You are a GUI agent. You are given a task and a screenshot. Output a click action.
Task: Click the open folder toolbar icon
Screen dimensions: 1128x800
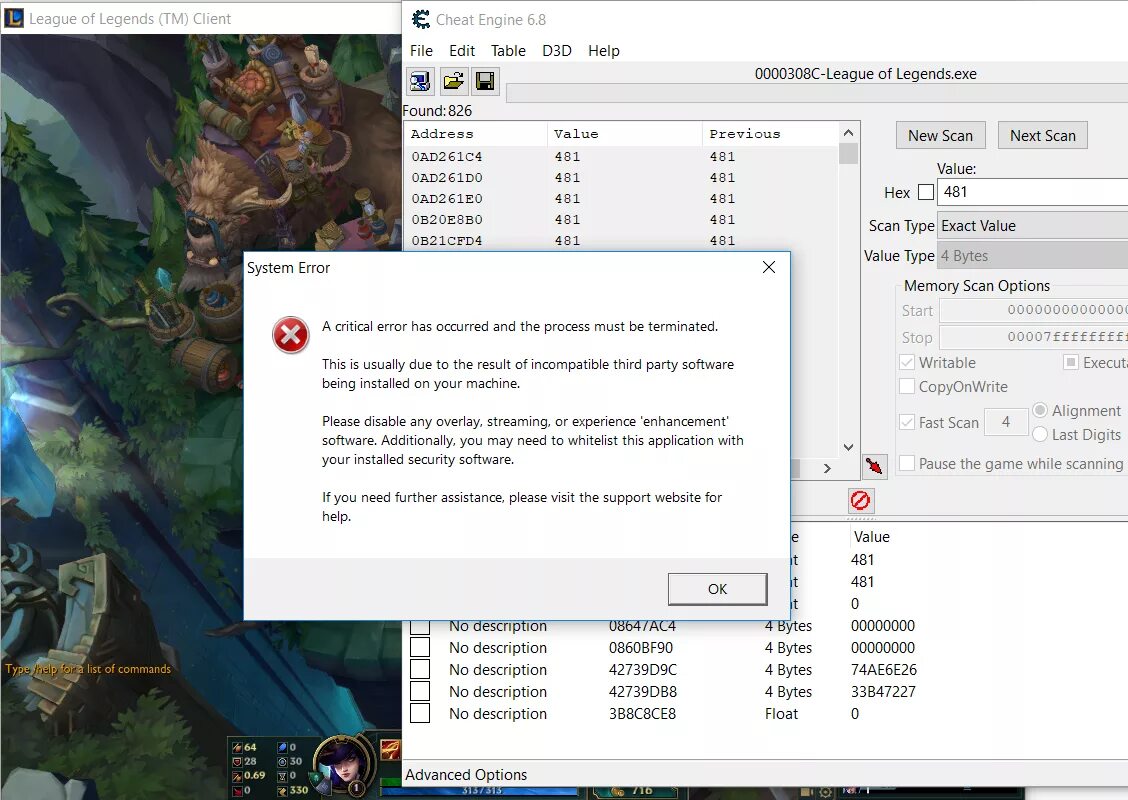click(x=453, y=81)
